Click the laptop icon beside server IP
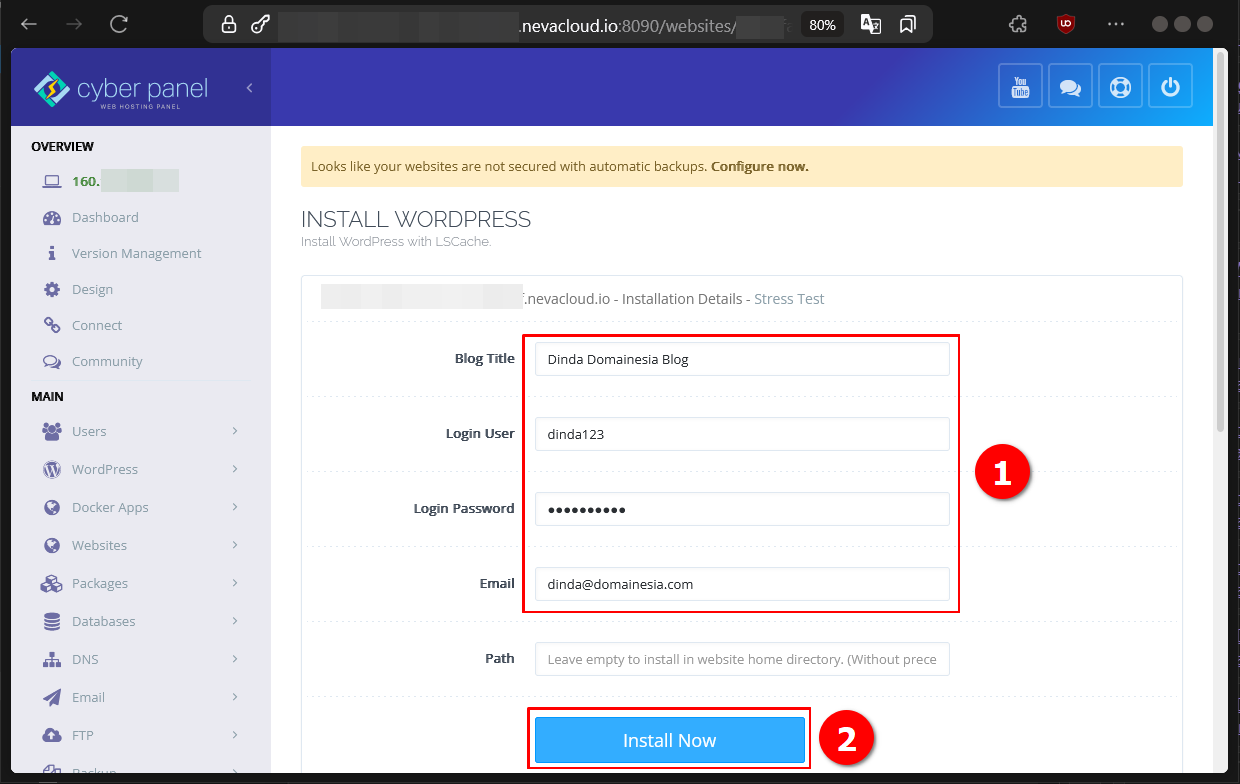The image size is (1240, 784). [52, 181]
